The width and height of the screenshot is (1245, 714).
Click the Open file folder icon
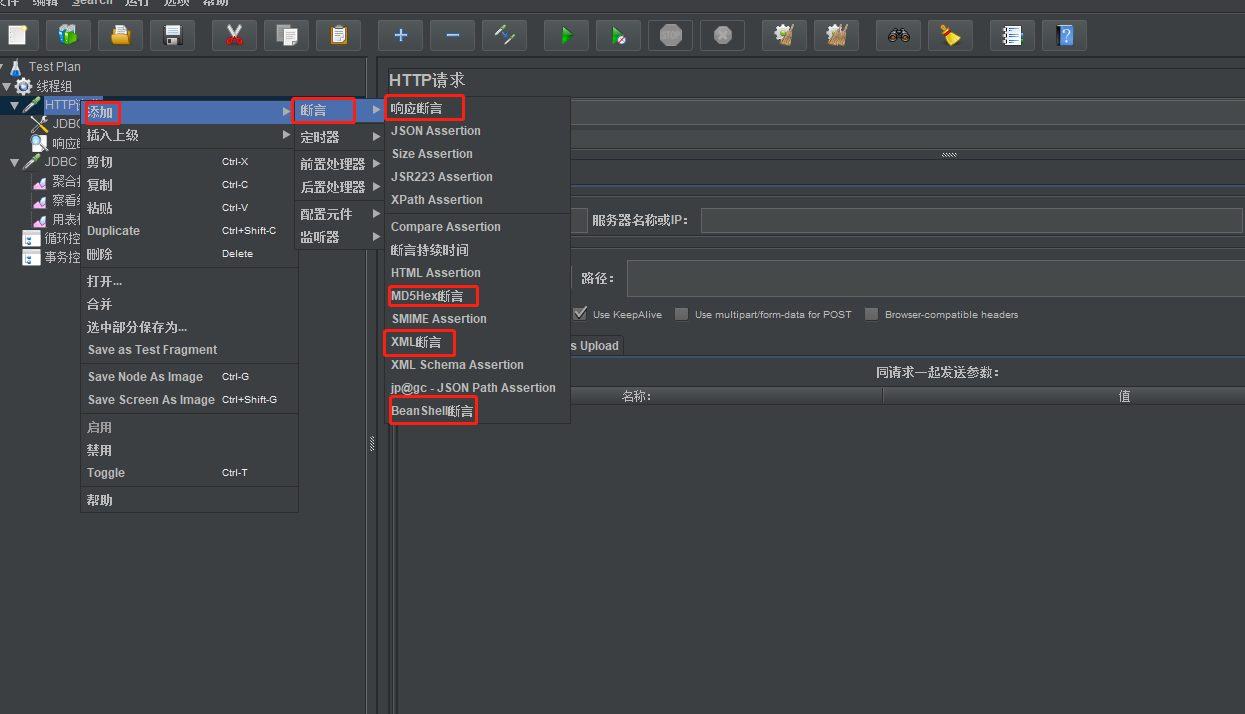(x=120, y=35)
